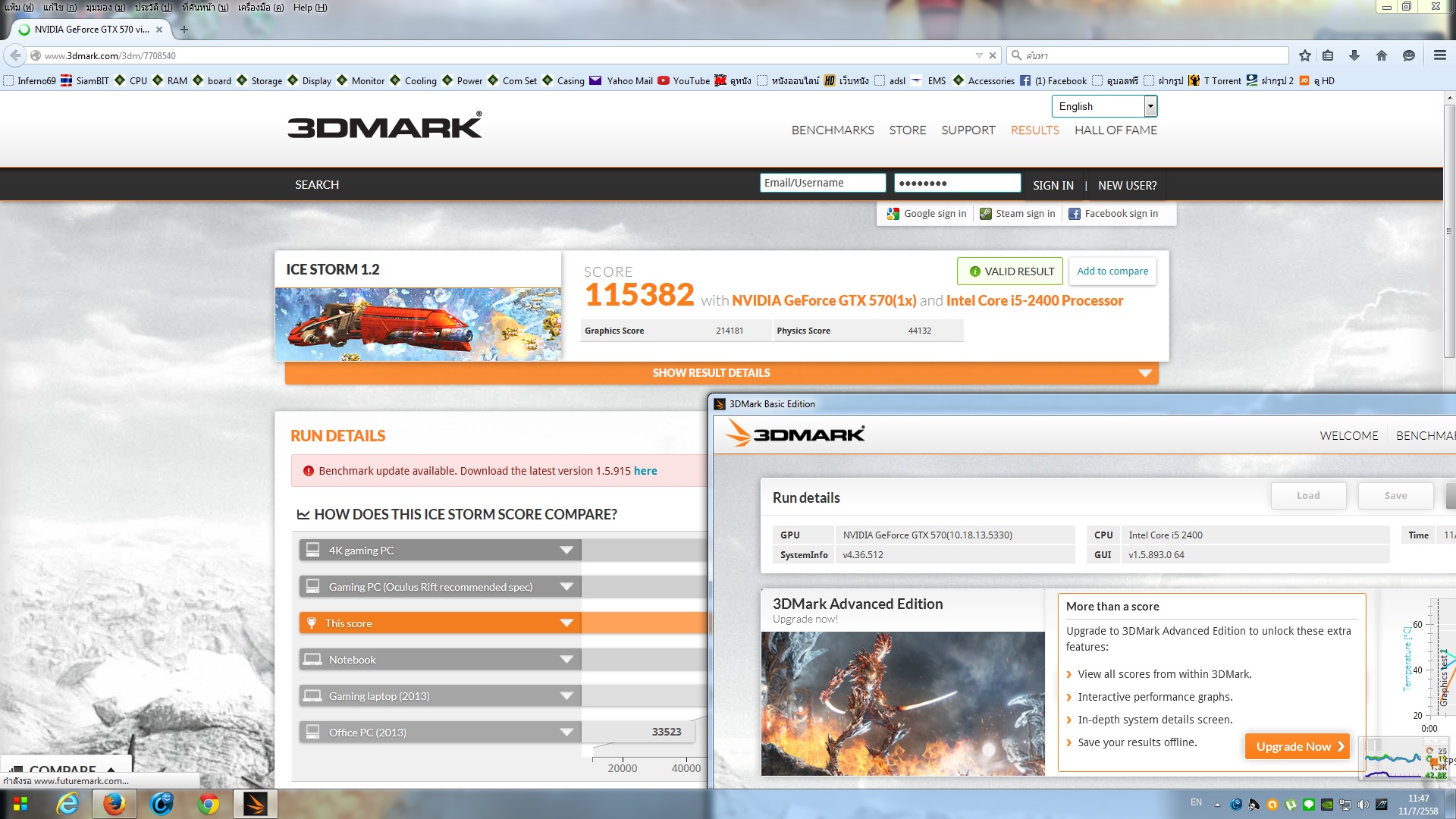Click the 3DMark taskbar icon
This screenshot has height=819, width=1456.
[x=255, y=804]
